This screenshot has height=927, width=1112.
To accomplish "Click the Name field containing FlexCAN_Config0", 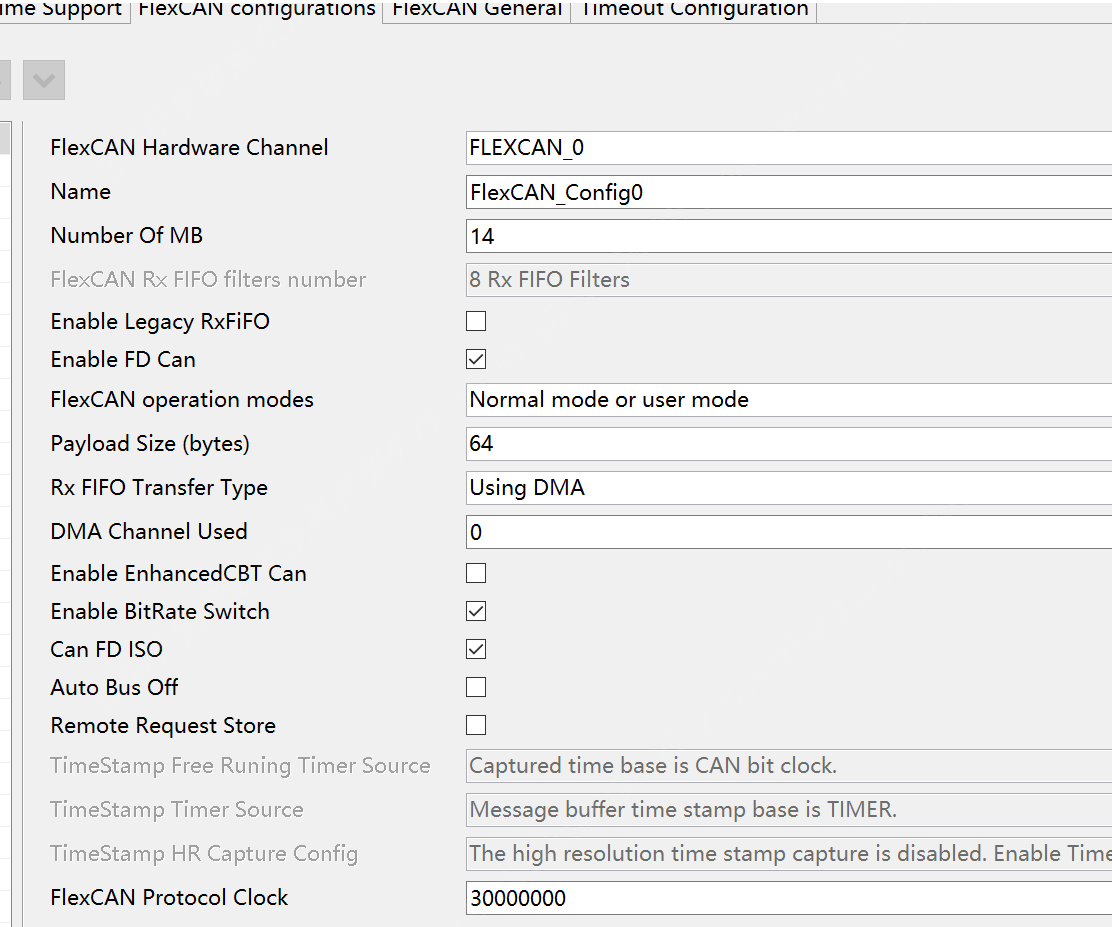I will (x=788, y=192).
